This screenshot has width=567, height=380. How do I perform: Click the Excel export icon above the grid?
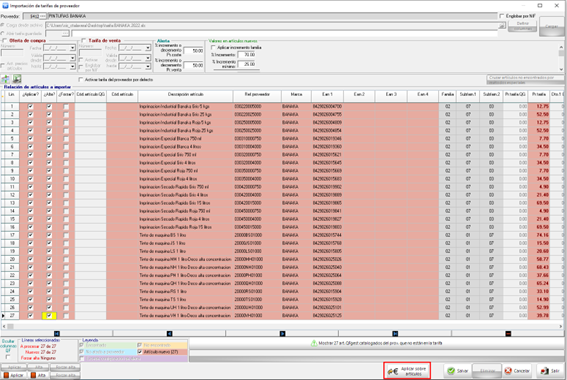(x=17, y=79)
